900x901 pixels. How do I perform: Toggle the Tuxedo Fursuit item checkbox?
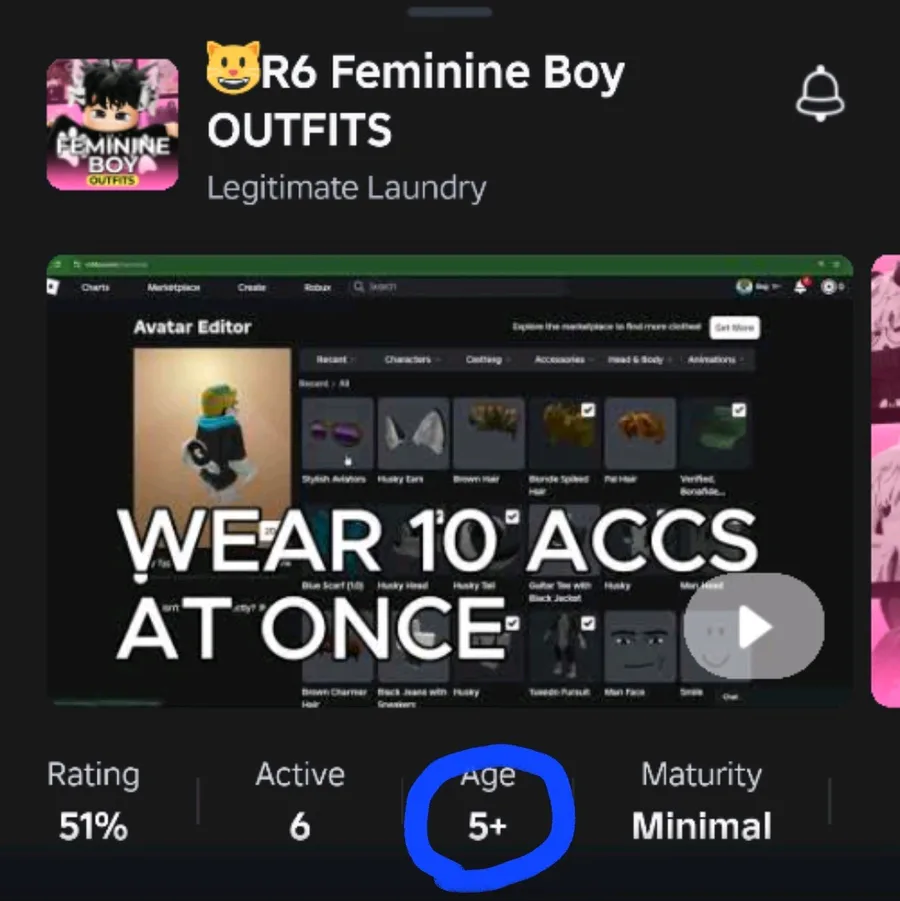pos(588,623)
